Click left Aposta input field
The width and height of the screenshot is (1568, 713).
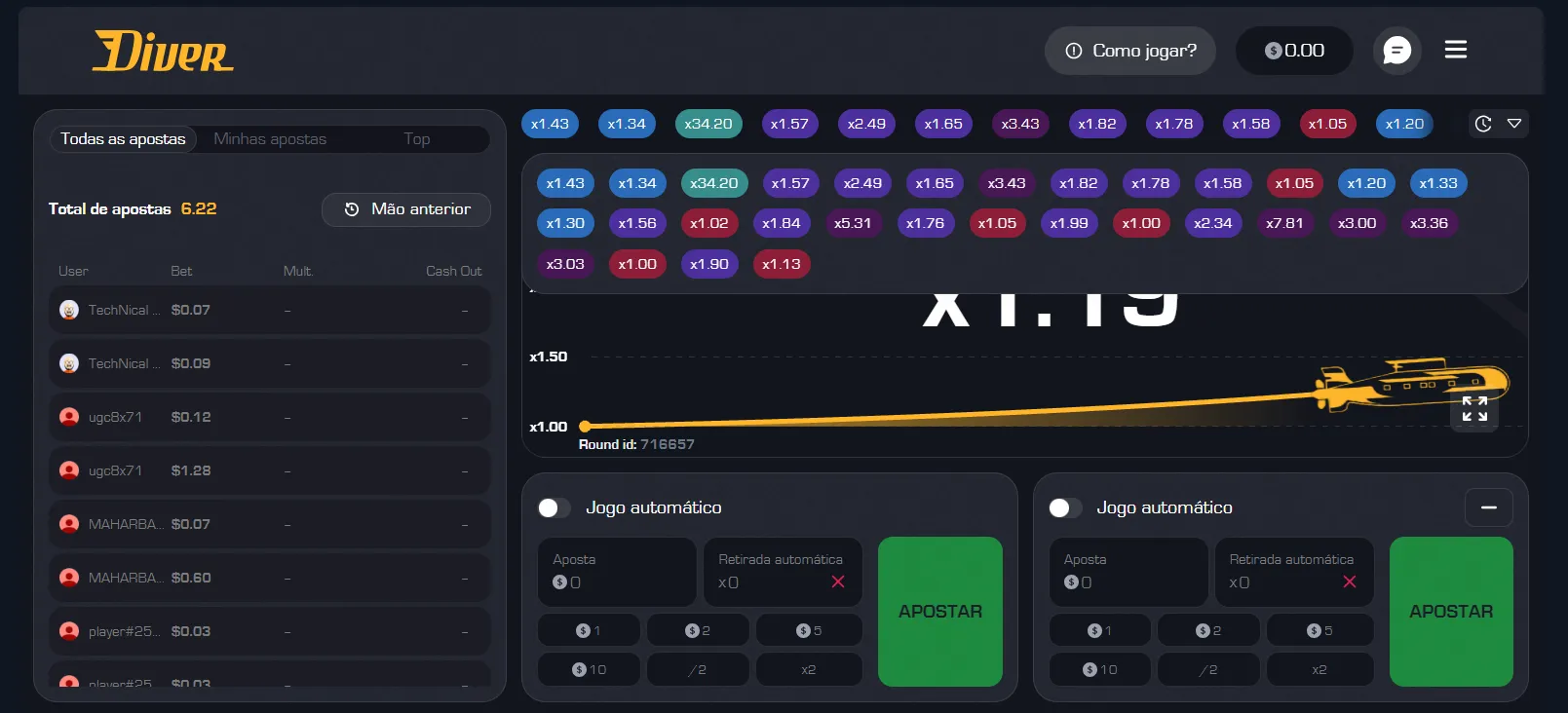point(617,572)
